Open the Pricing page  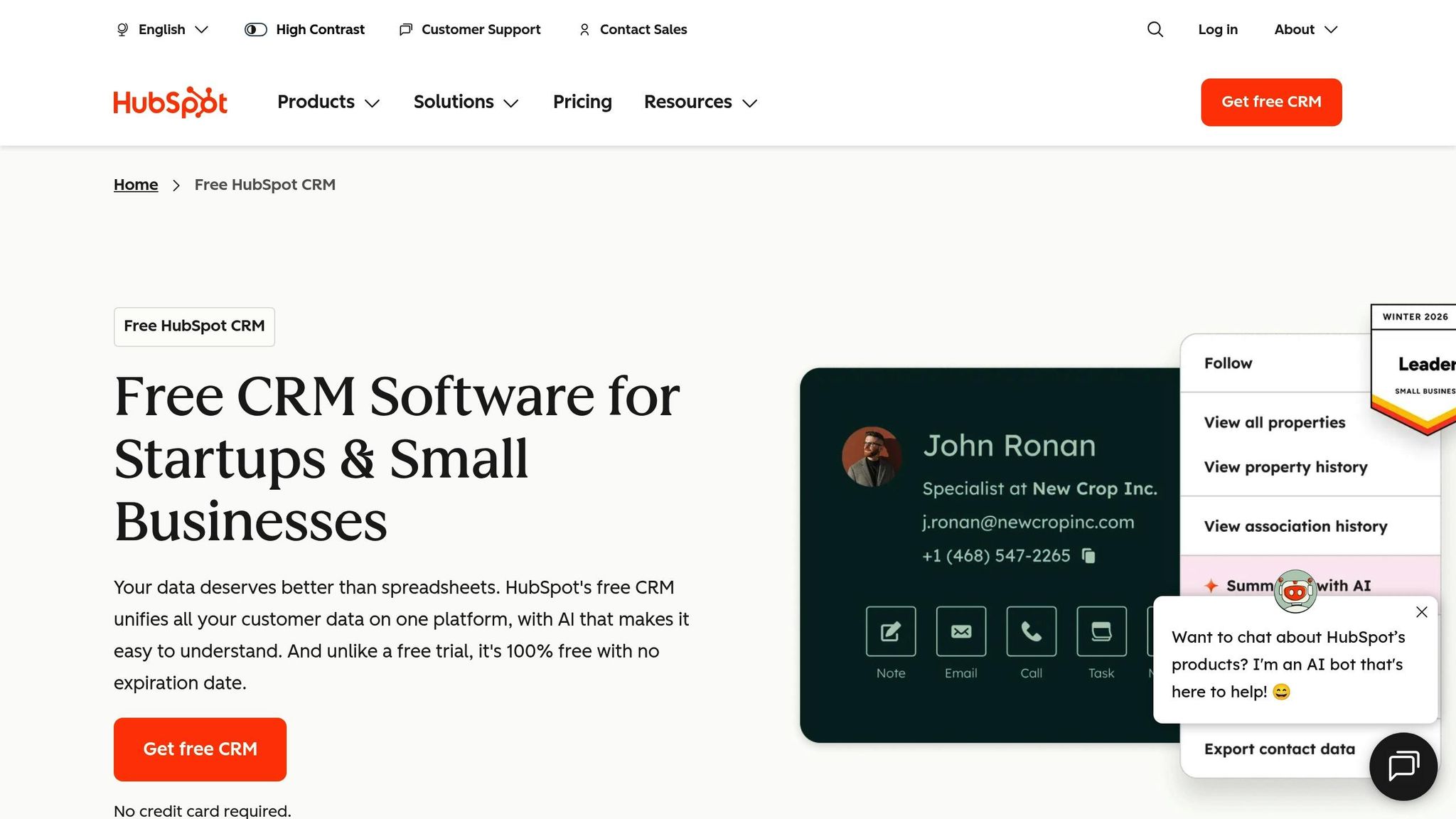point(582,102)
